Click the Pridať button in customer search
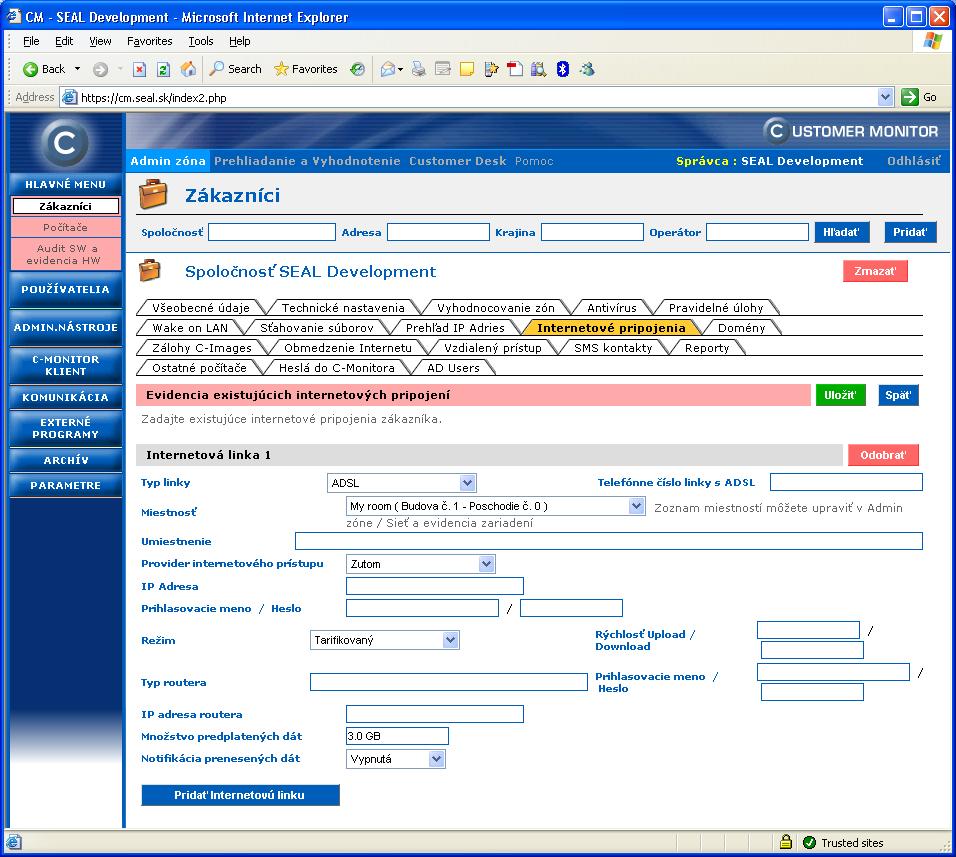The width and height of the screenshot is (956, 857). 910,232
